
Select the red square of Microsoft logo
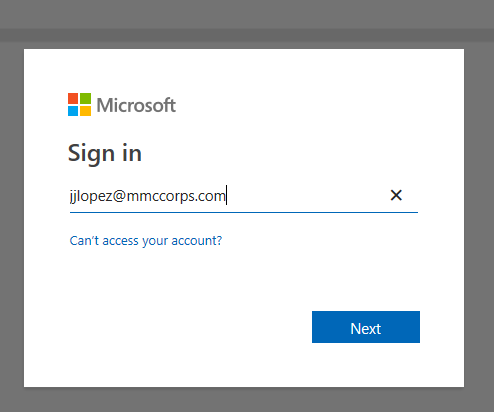tap(73, 98)
